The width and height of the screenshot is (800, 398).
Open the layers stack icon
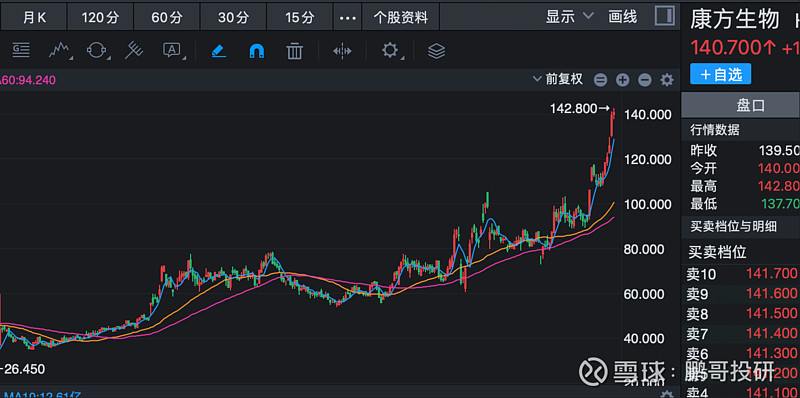436,51
